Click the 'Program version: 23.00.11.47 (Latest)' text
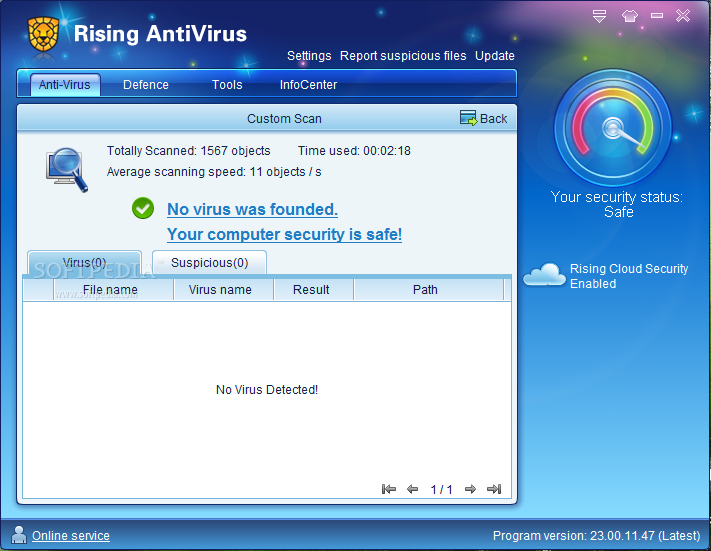Viewport: 711px width, 551px height. tap(597, 536)
